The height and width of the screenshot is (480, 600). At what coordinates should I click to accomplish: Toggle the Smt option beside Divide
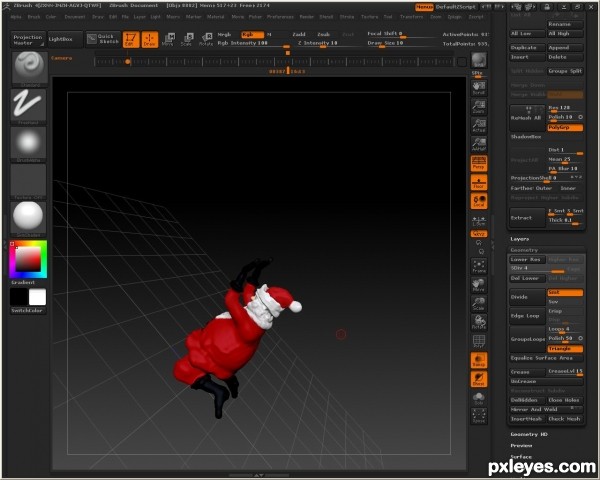tap(565, 292)
